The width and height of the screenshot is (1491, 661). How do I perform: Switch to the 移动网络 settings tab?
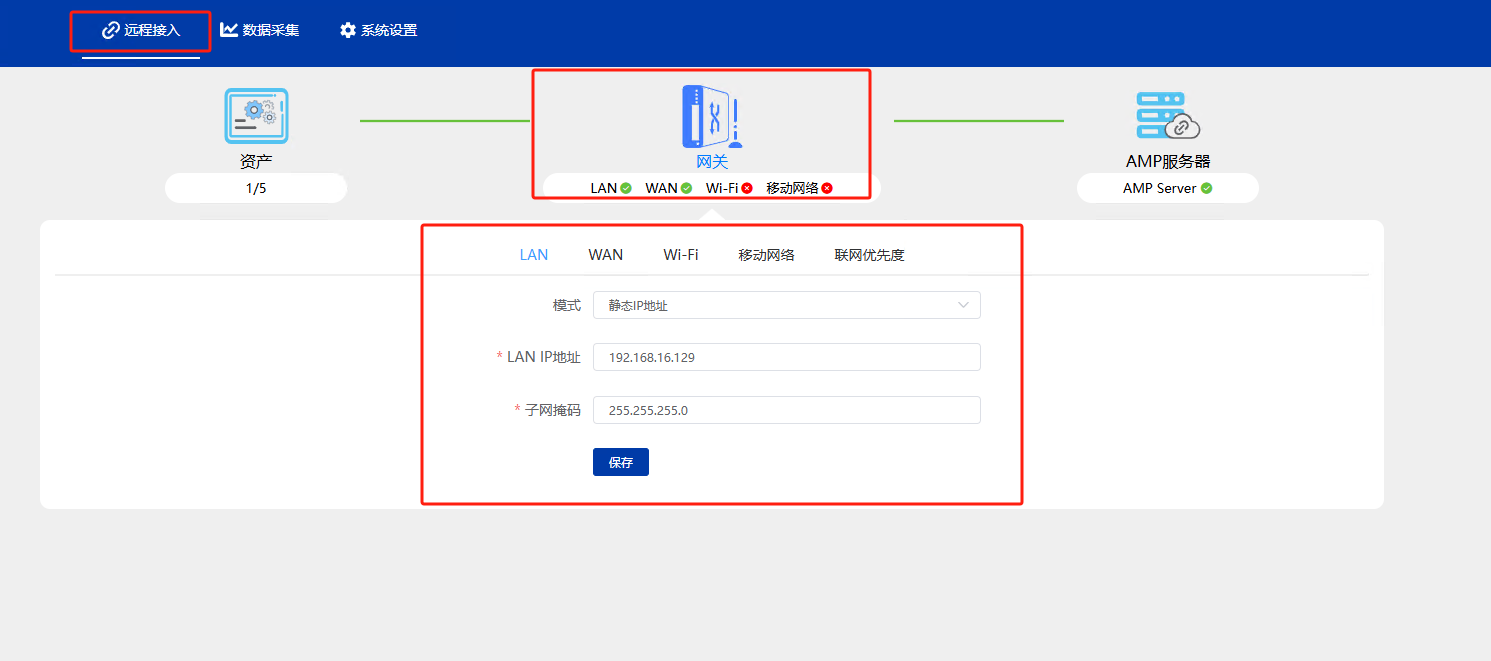pyautogui.click(x=767, y=255)
